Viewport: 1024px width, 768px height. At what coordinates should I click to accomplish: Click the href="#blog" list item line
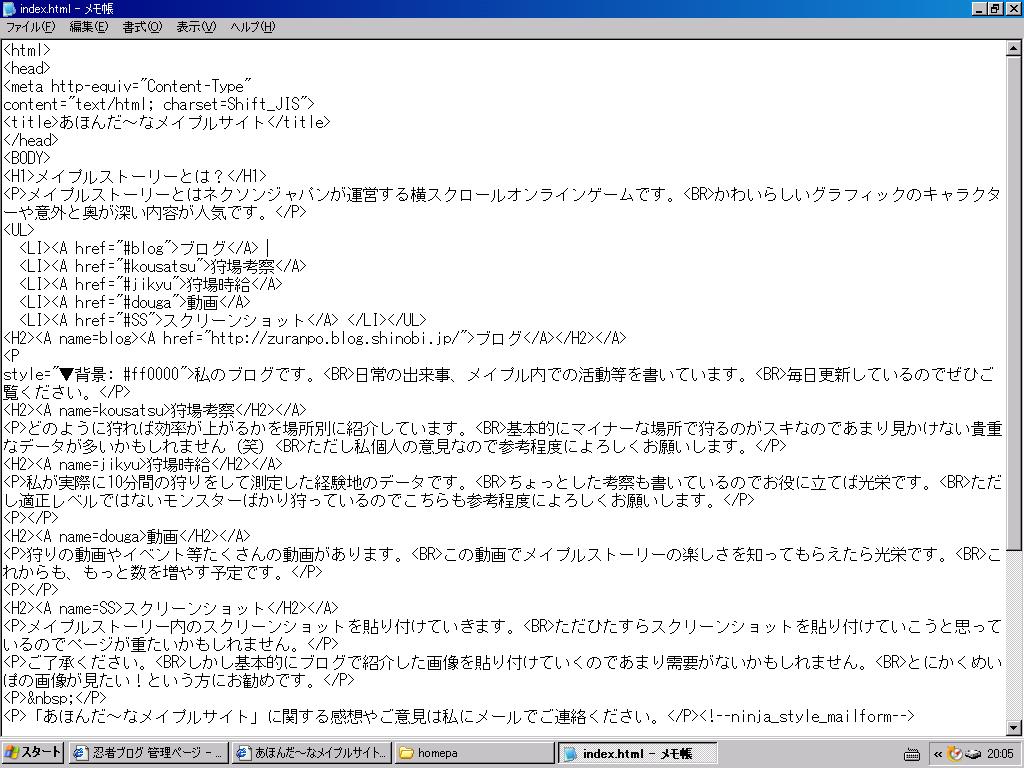tap(139, 248)
